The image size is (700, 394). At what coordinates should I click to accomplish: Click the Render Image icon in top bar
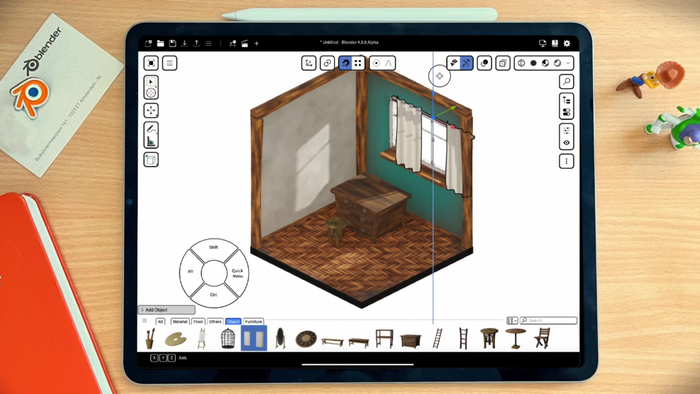(233, 43)
